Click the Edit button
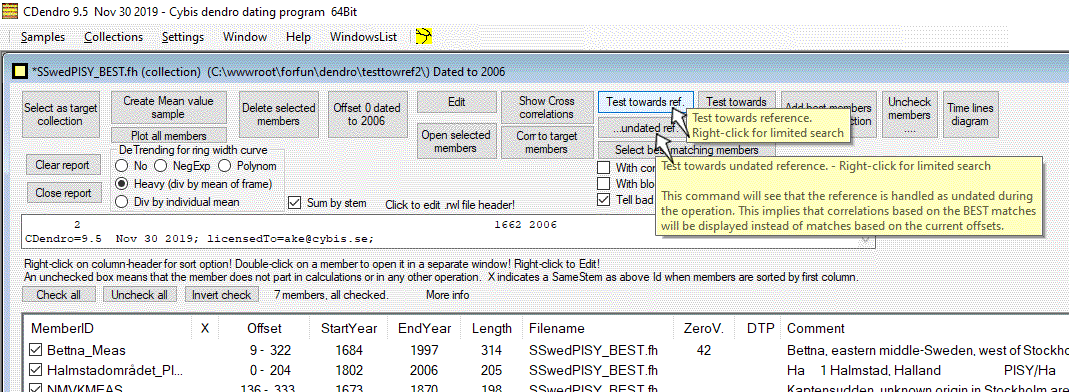This screenshot has height=392, width=1069. 456,102
